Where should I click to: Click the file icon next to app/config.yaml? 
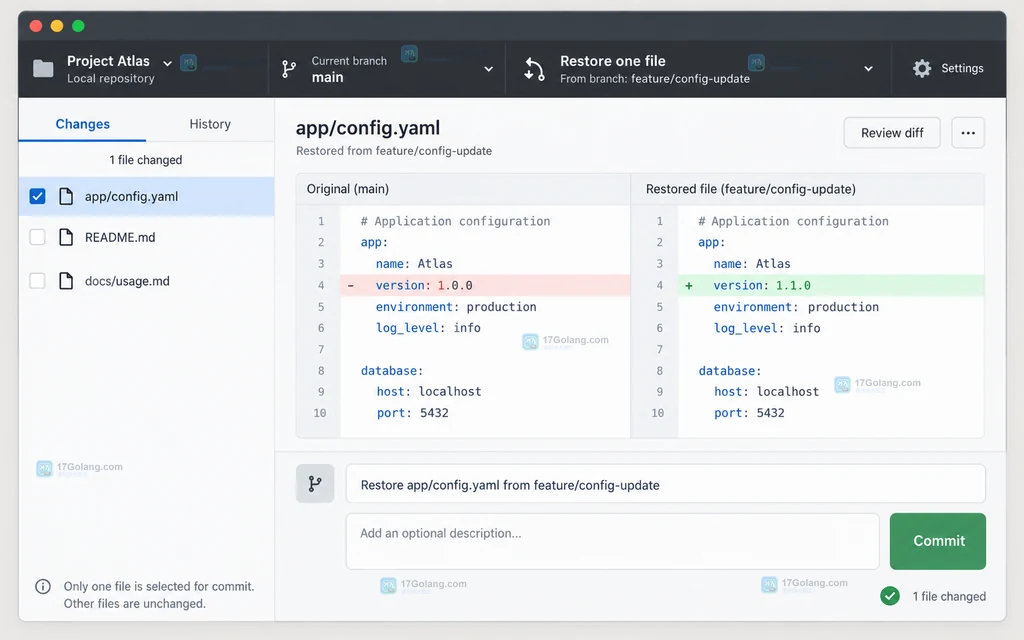tap(66, 197)
